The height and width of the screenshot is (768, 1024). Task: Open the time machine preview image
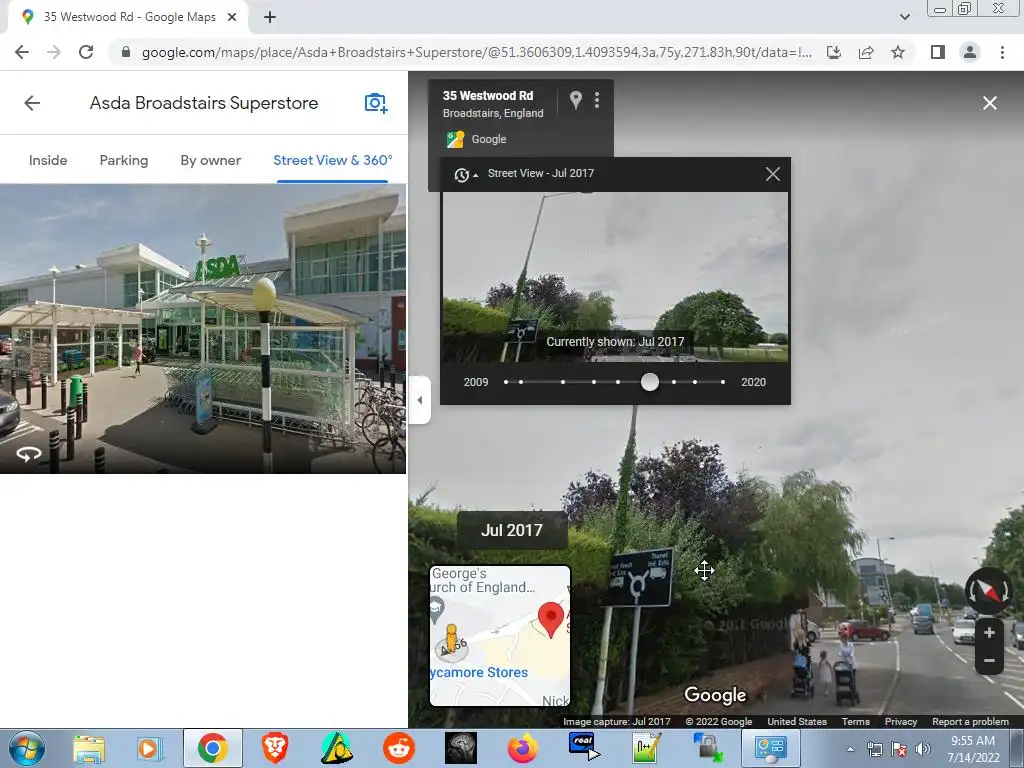[x=615, y=276]
